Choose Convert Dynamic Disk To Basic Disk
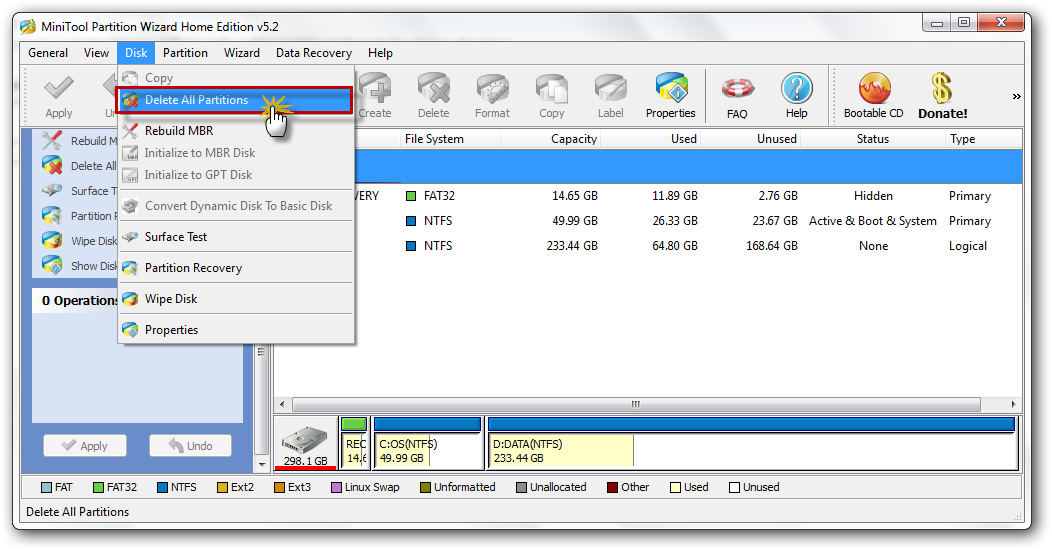1052x550 pixels. [235, 206]
